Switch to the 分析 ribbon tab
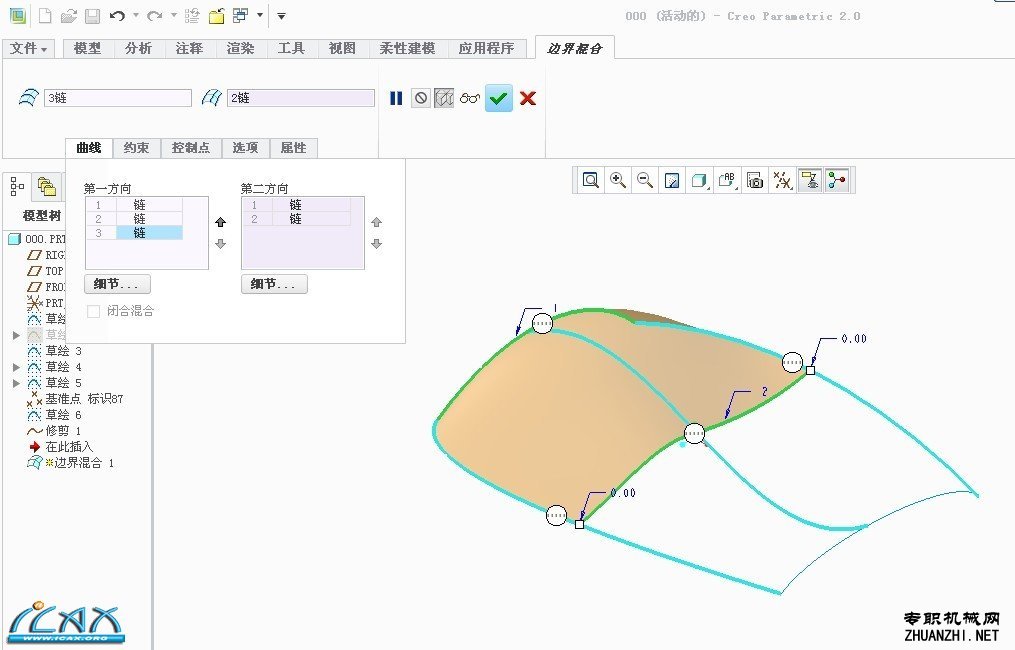This screenshot has width=1015, height=650. coord(139,48)
